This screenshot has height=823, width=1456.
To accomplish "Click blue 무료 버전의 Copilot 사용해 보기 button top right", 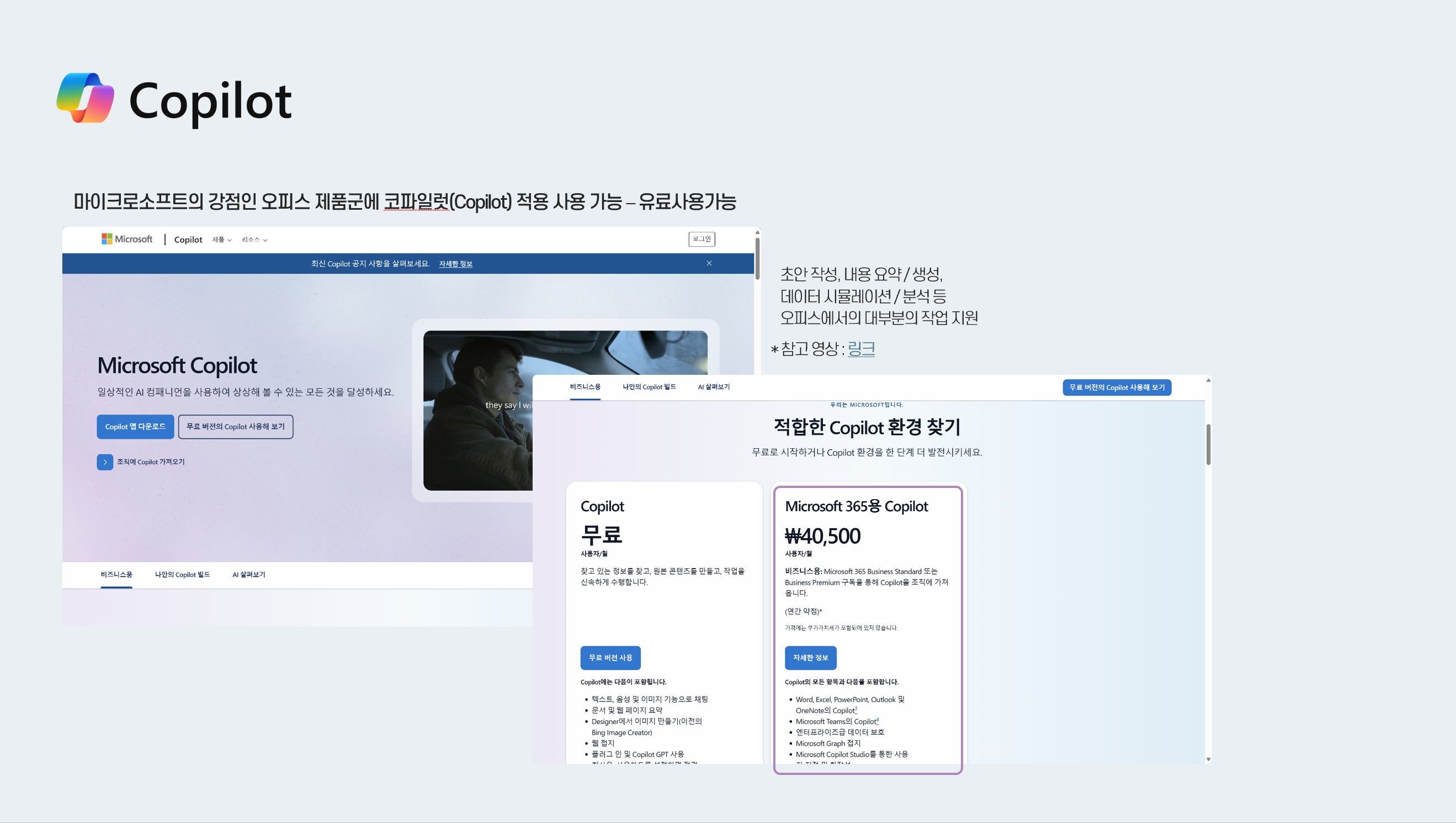I will tap(1117, 387).
